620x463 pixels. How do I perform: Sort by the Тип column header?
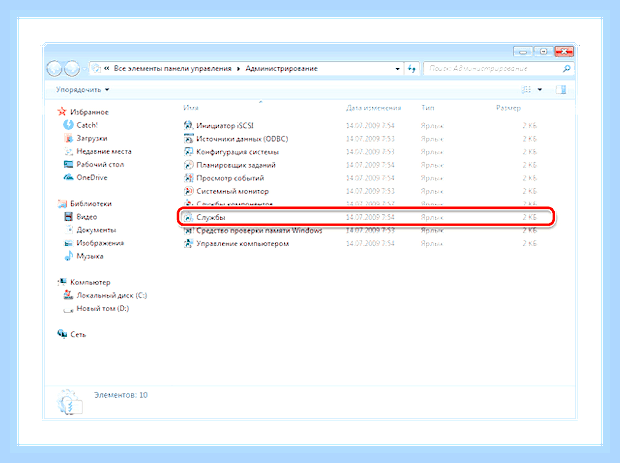tap(428, 108)
